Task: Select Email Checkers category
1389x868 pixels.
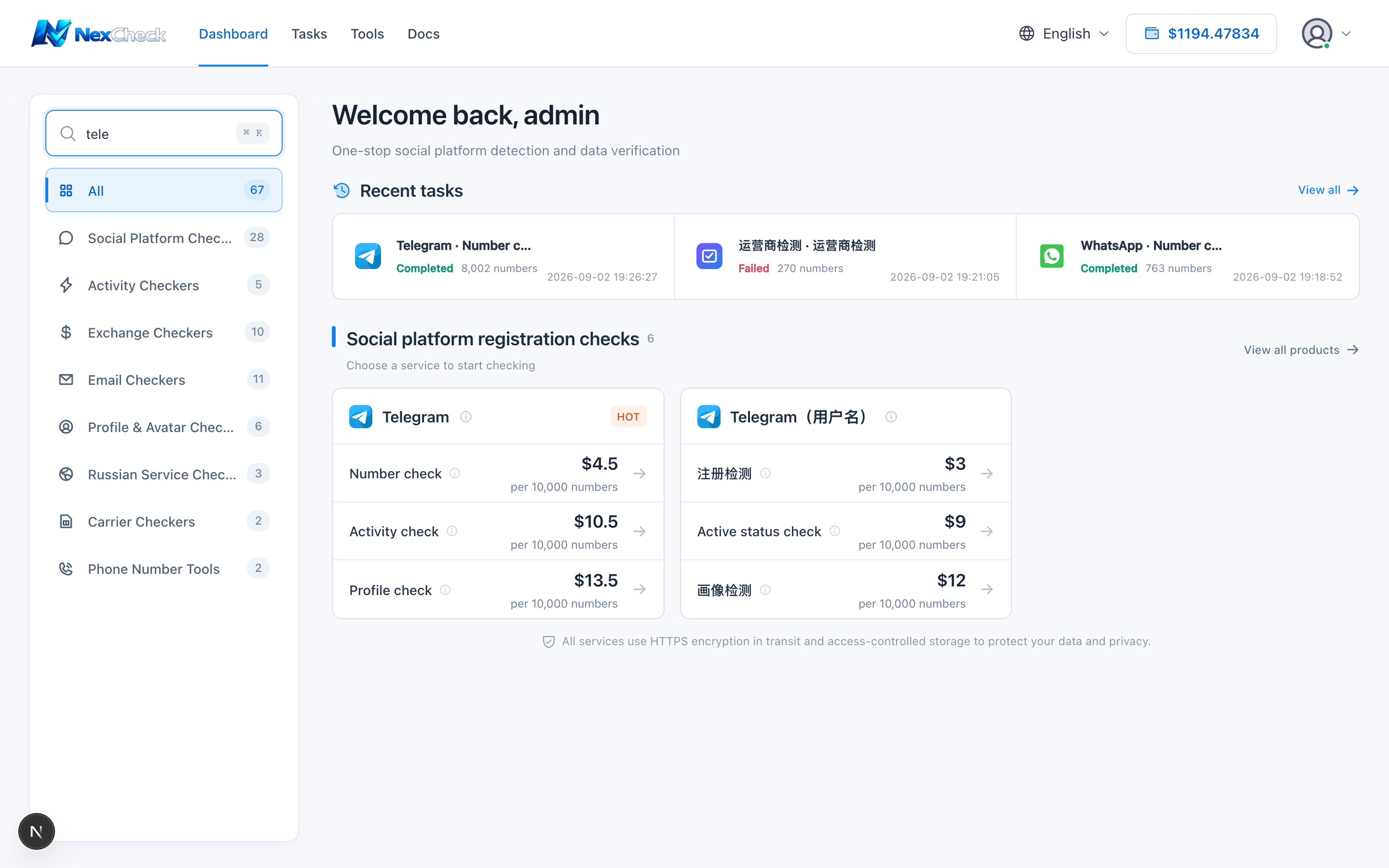Action: (x=164, y=380)
